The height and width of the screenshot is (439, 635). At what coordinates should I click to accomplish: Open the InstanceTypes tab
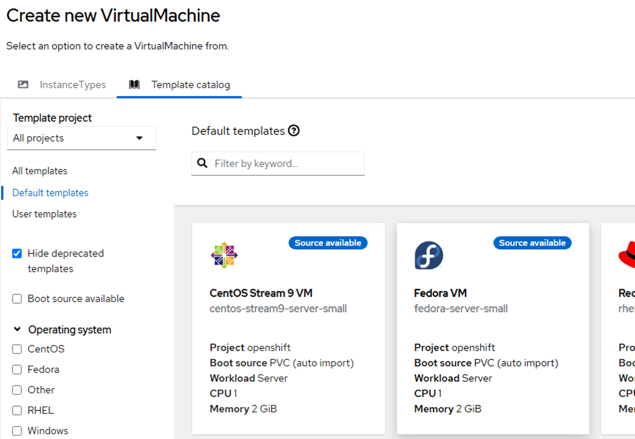tap(62, 85)
